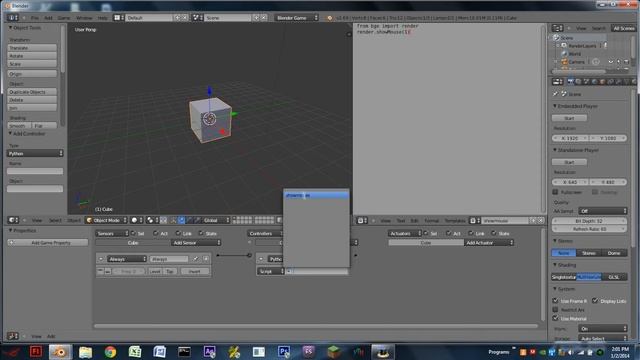Open the Blender Game engine dropdown
The image size is (640, 360).
click(296, 18)
